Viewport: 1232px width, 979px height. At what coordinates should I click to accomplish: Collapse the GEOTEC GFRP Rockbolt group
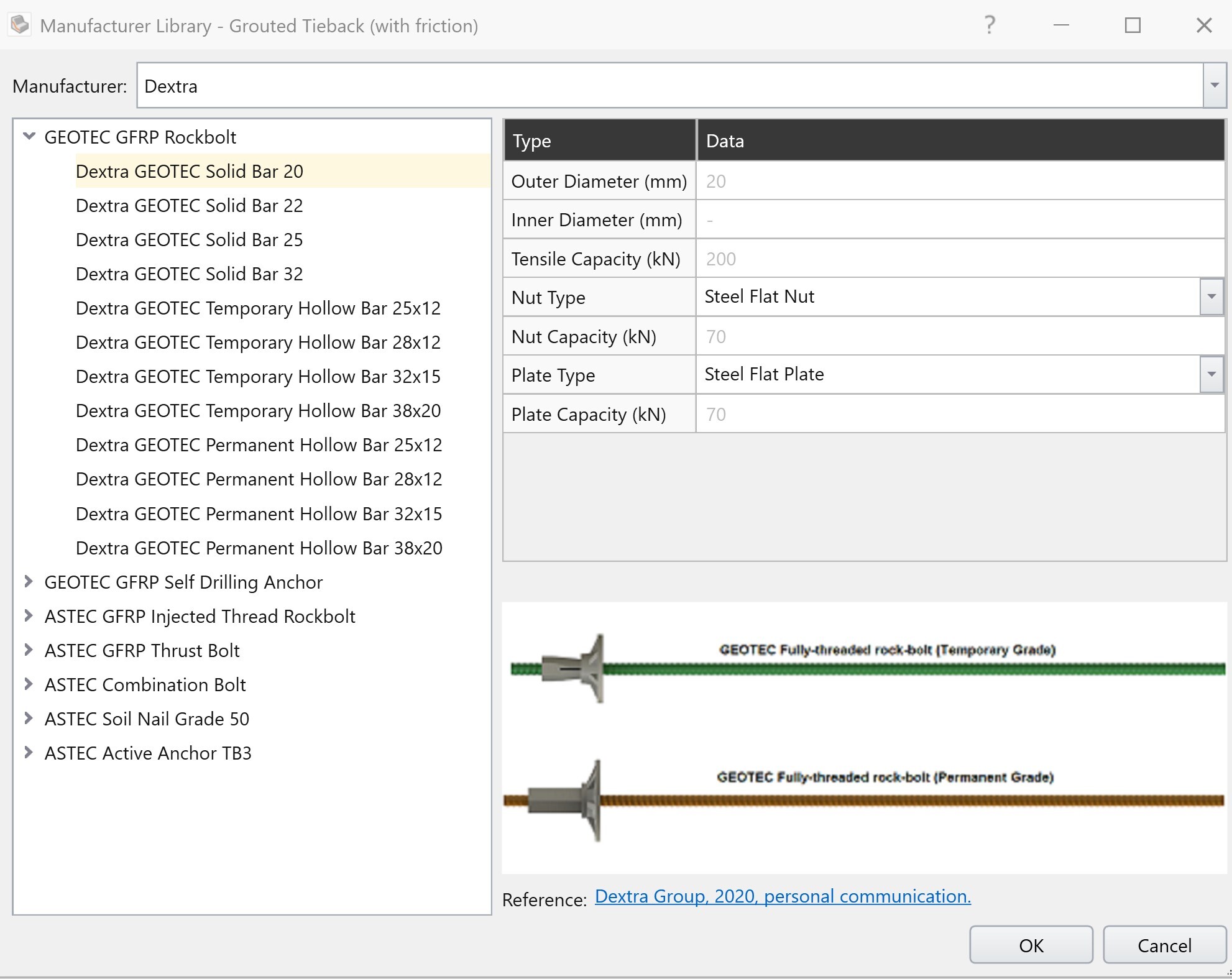pos(29,136)
